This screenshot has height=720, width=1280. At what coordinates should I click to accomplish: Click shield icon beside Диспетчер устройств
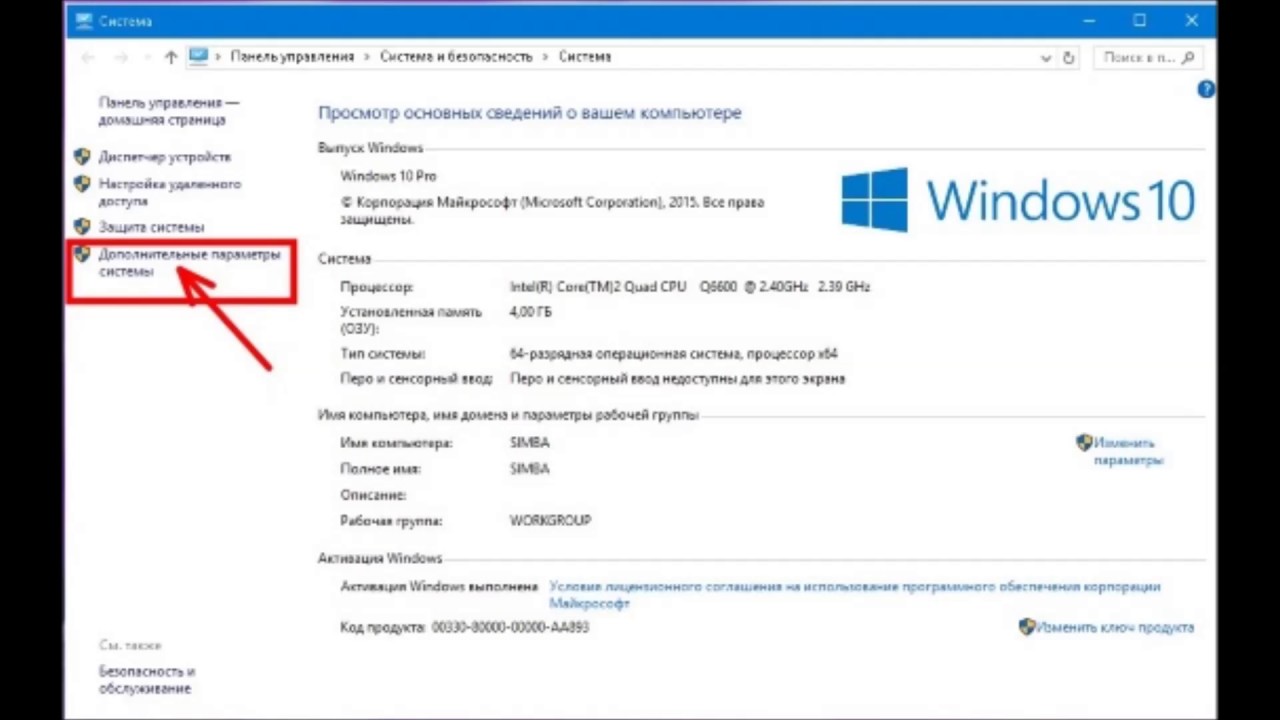82,157
